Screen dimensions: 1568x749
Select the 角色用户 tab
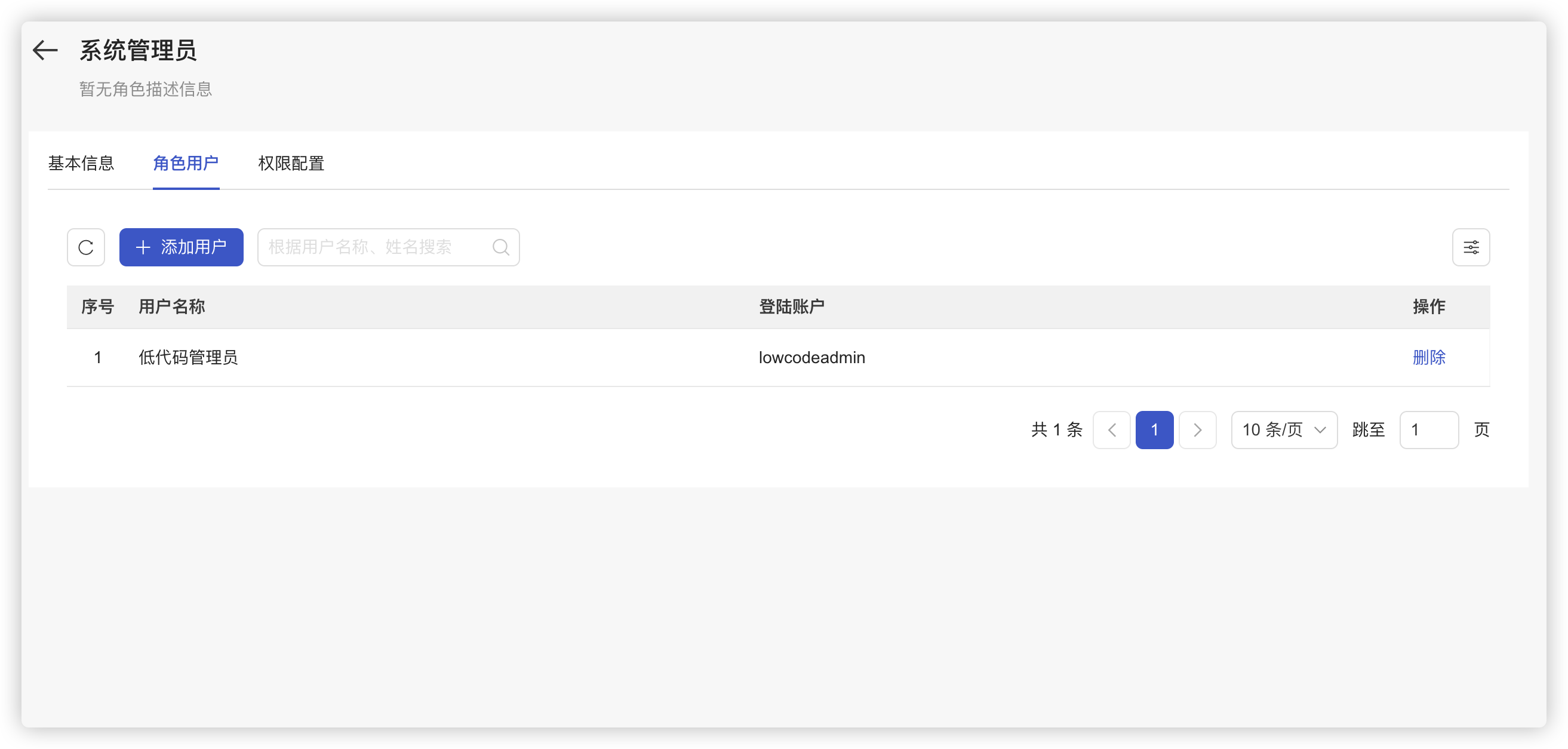pyautogui.click(x=186, y=163)
